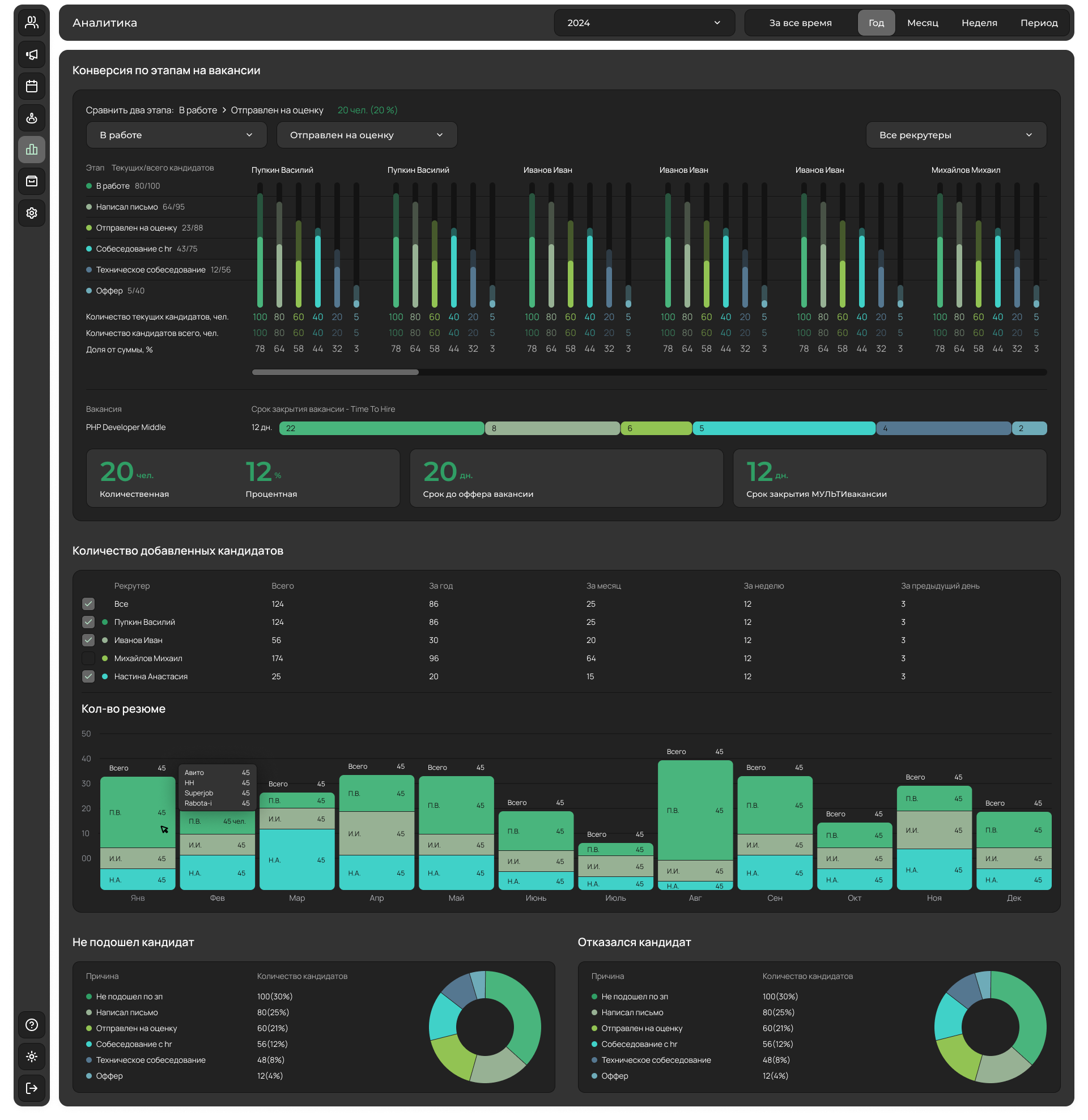The height and width of the screenshot is (1120, 1088).
Task: Check the Михайлов Михаил recruiter checkbox
Action: coord(88,658)
